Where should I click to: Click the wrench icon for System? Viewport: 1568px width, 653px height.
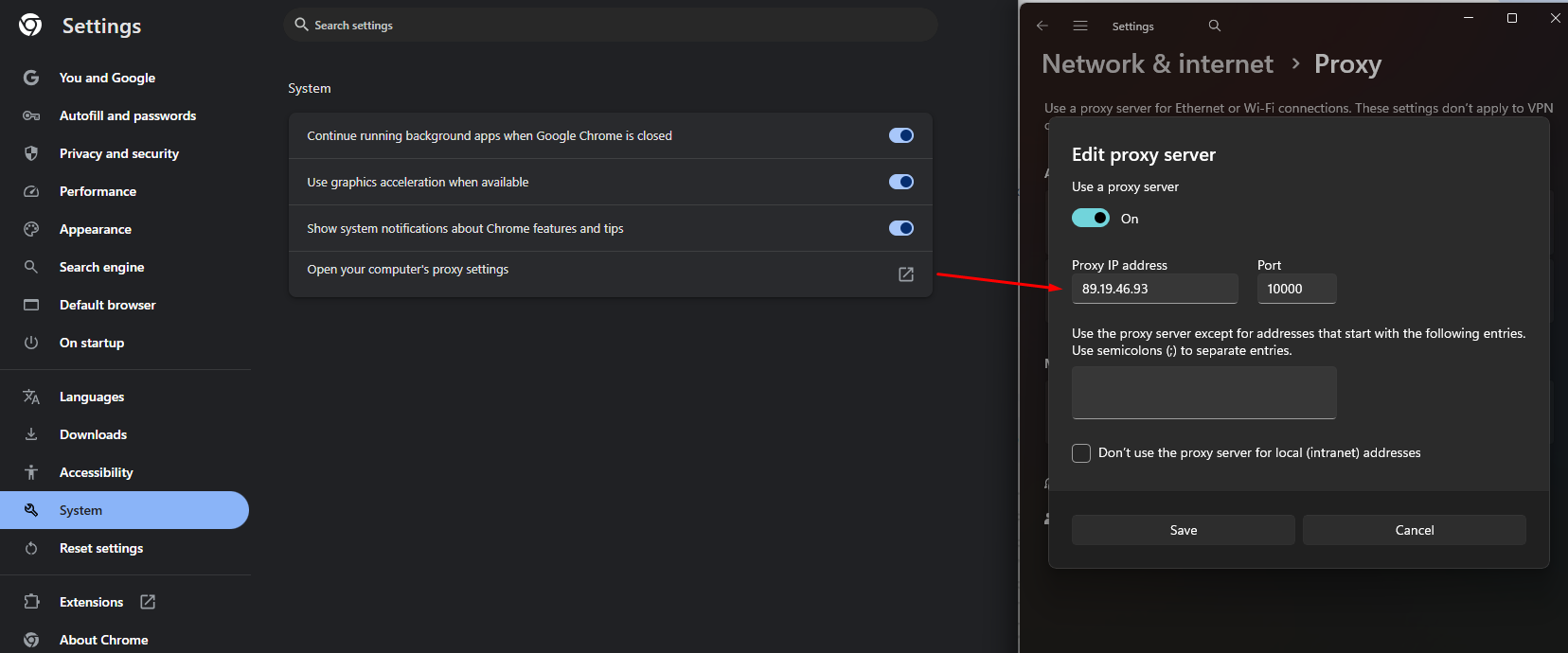[x=31, y=510]
